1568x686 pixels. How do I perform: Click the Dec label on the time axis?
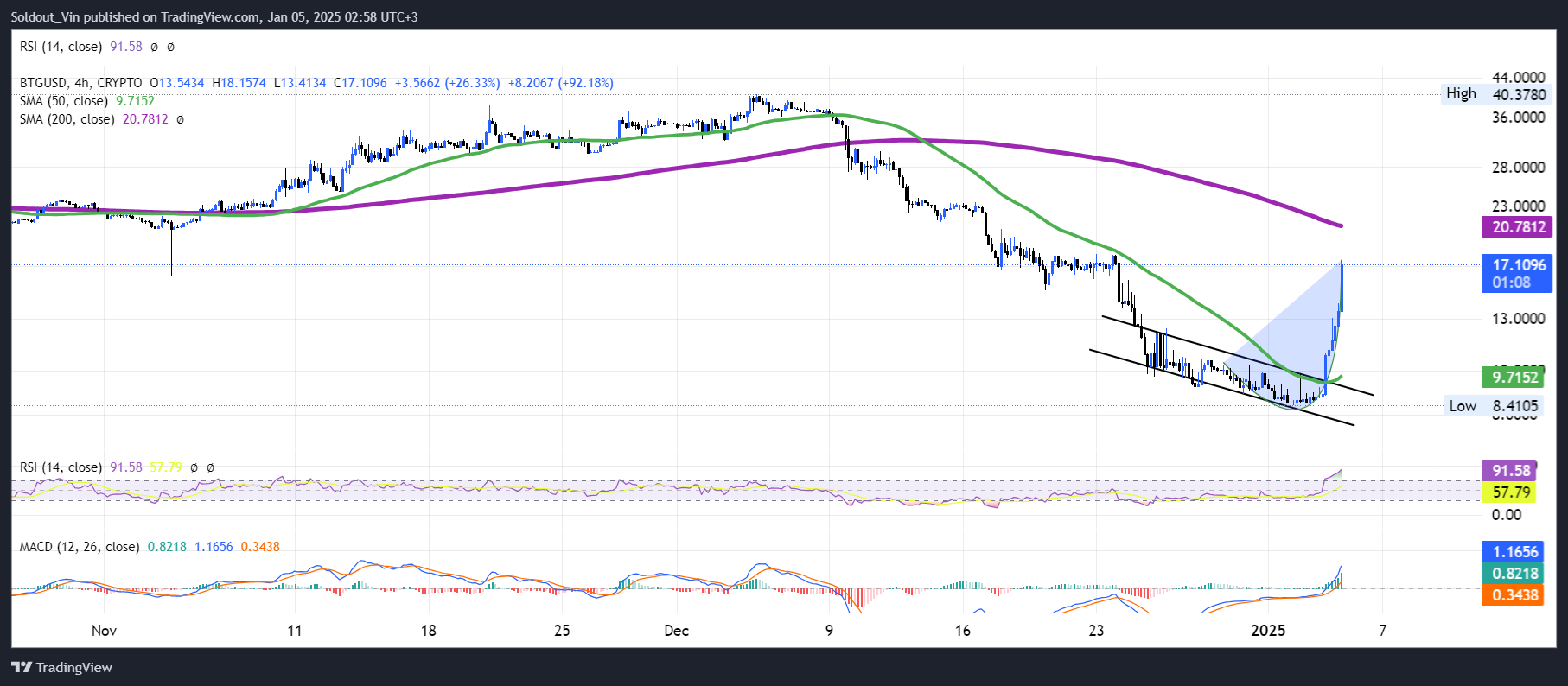pyautogui.click(x=676, y=631)
